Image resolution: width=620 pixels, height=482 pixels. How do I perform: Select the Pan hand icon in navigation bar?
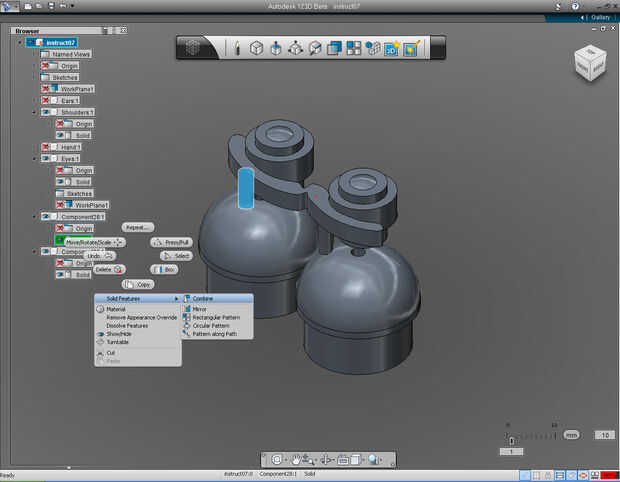click(297, 460)
